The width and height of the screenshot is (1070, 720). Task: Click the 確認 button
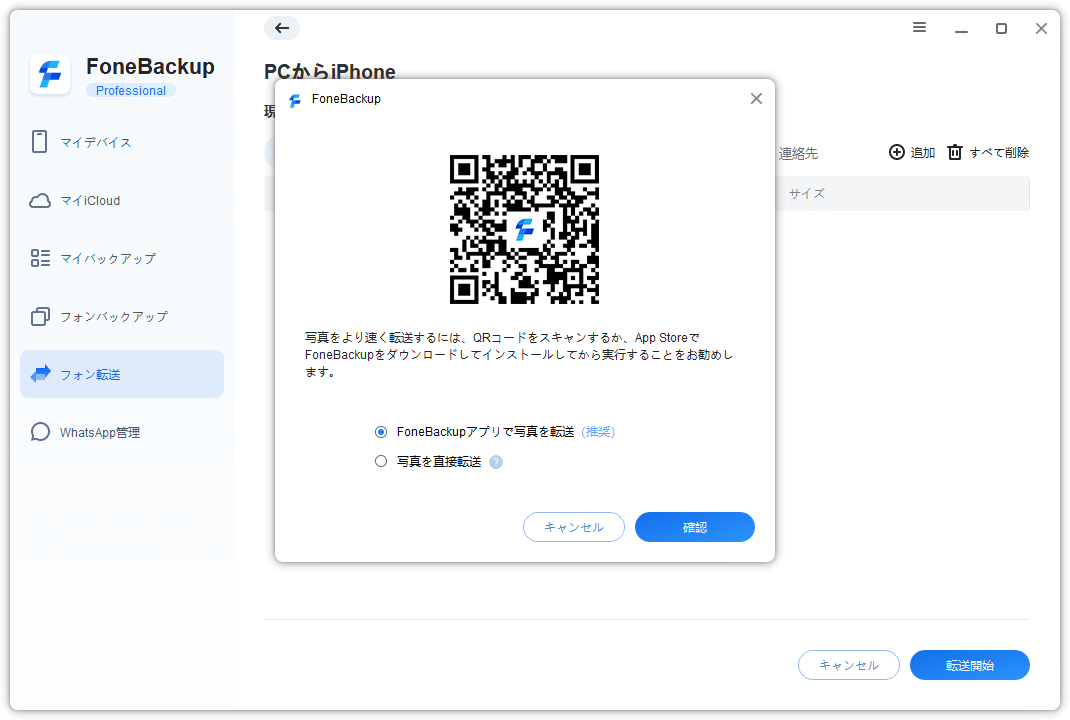tap(695, 527)
